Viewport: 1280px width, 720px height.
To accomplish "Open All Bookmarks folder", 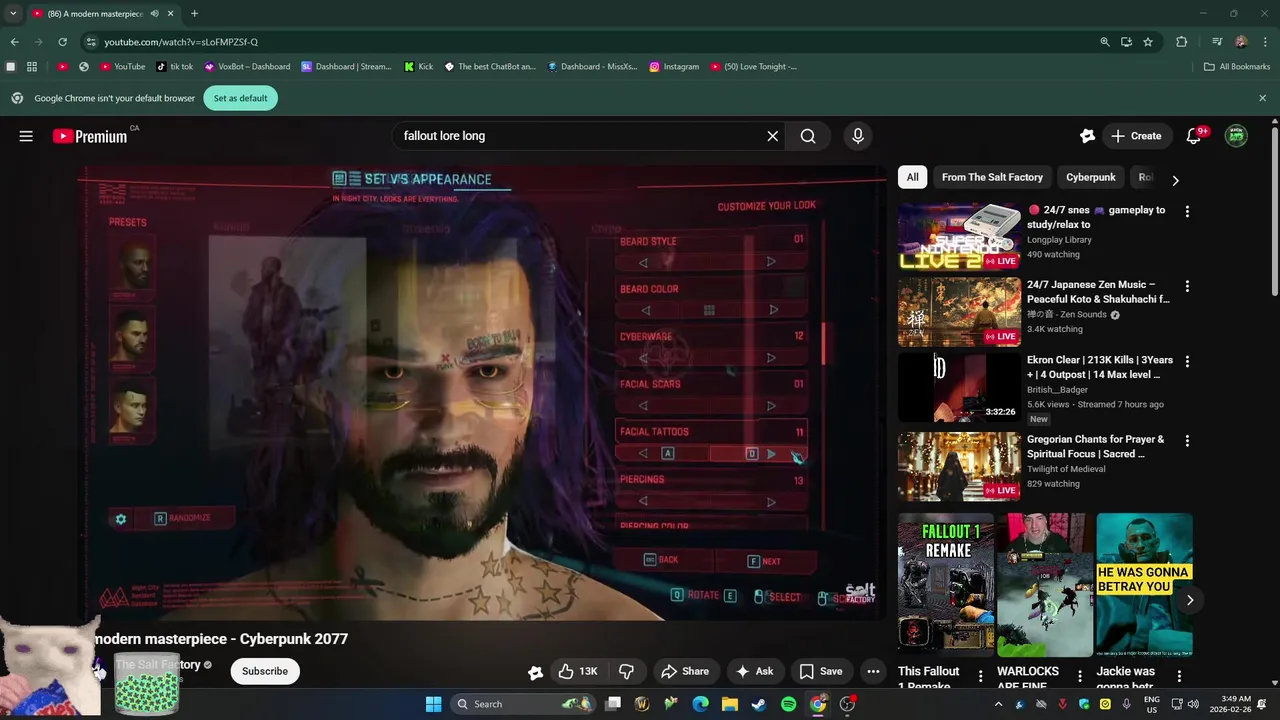I will click(1237, 67).
